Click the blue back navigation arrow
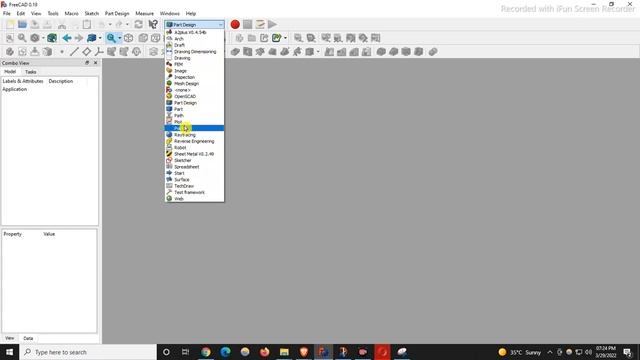 [x=67, y=38]
